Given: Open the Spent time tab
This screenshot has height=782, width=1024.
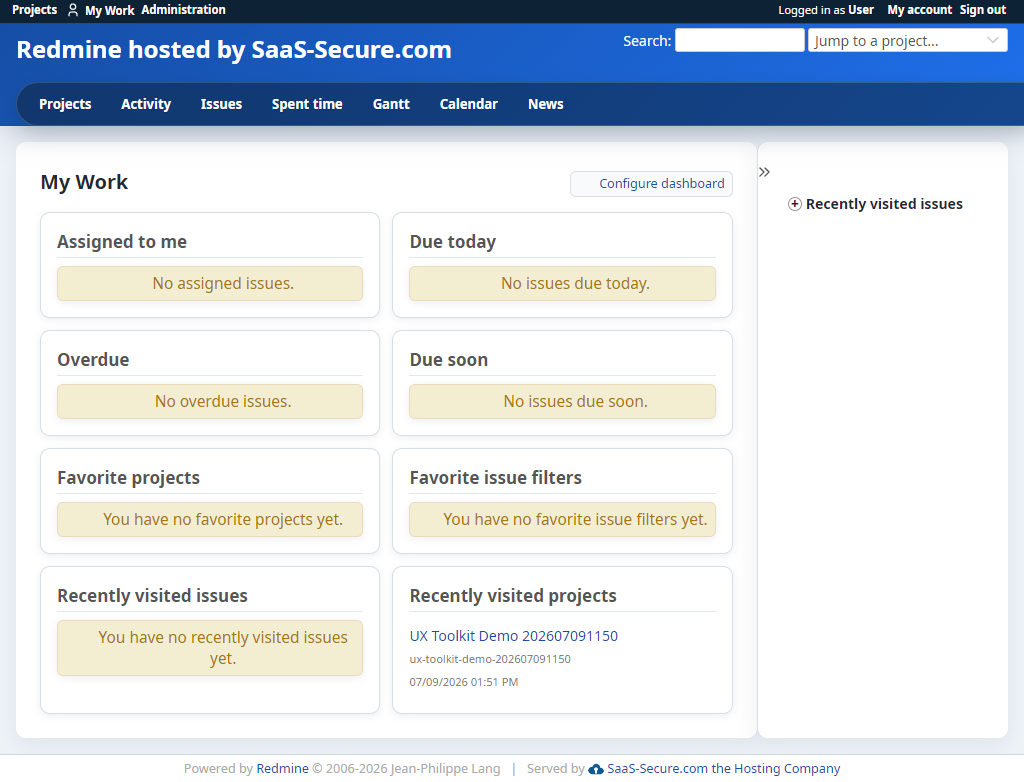Looking at the screenshot, I should pos(307,104).
